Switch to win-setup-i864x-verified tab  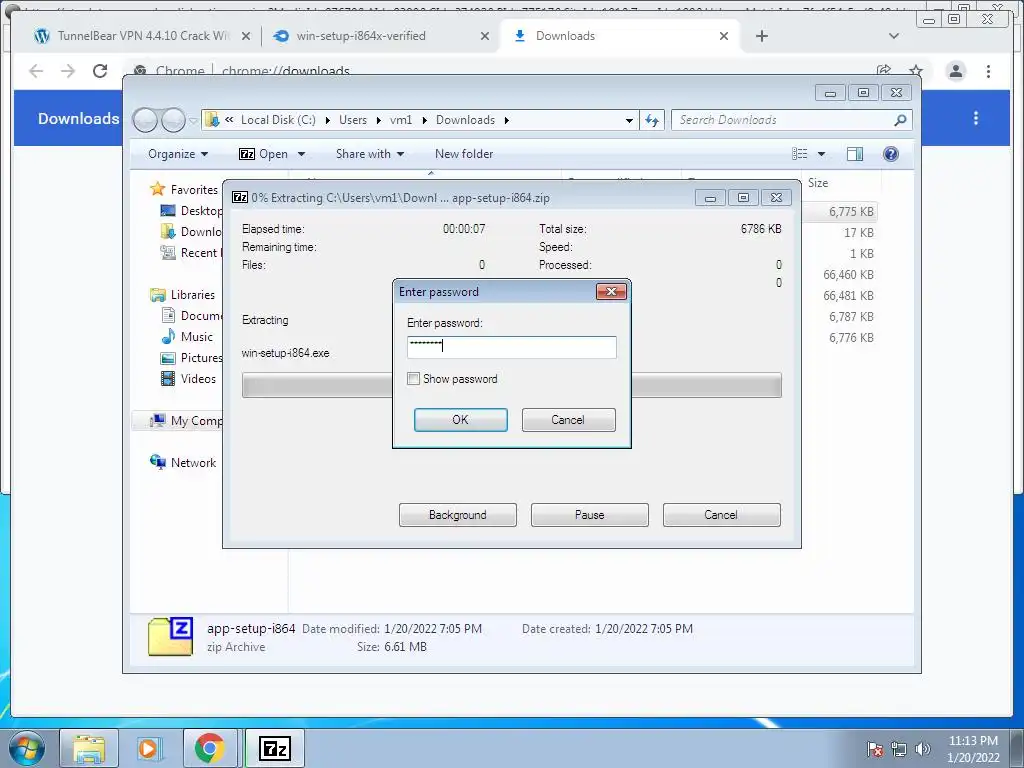(x=382, y=36)
